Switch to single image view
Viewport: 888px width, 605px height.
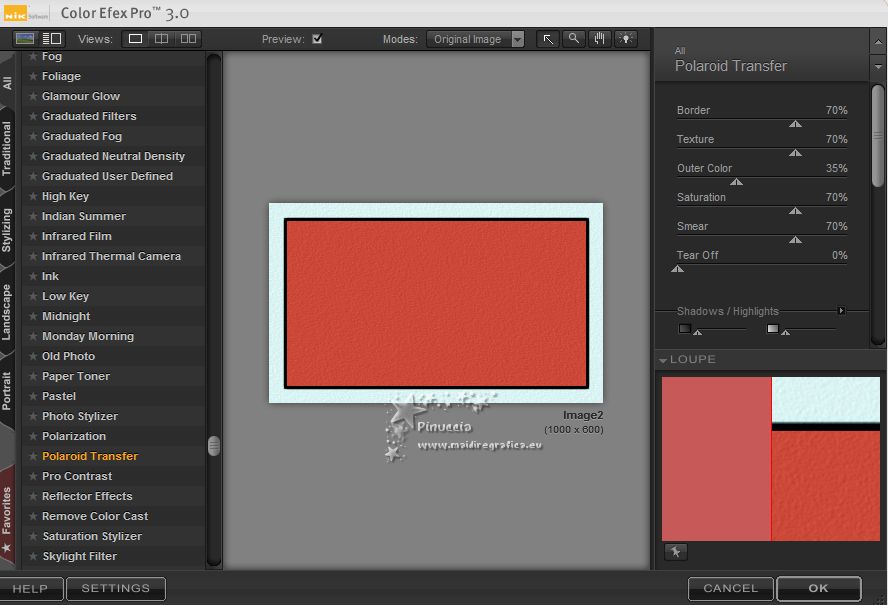pos(135,39)
